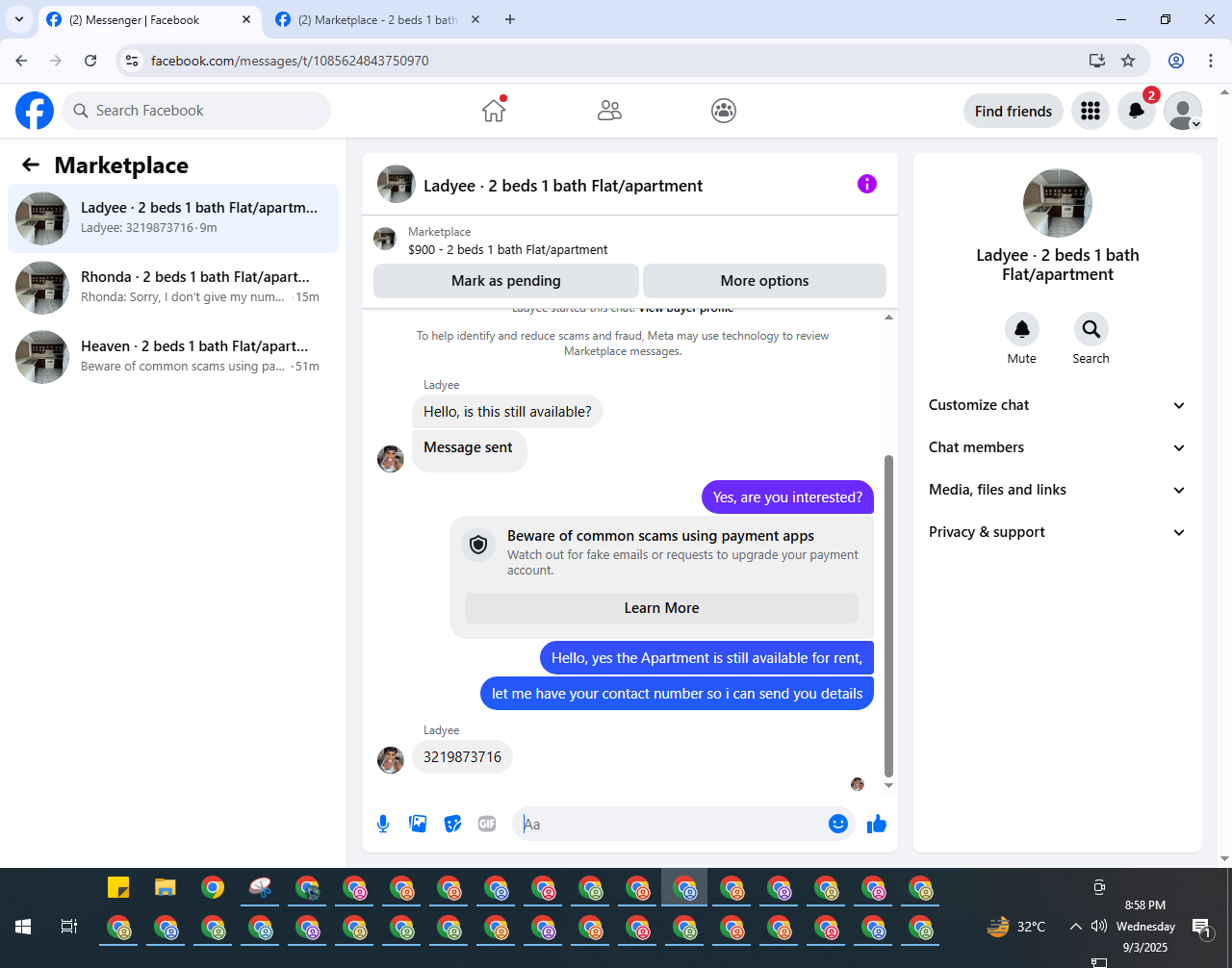Open the Snipping Tool from the taskbar
This screenshot has width=1232, height=968.
point(260,887)
